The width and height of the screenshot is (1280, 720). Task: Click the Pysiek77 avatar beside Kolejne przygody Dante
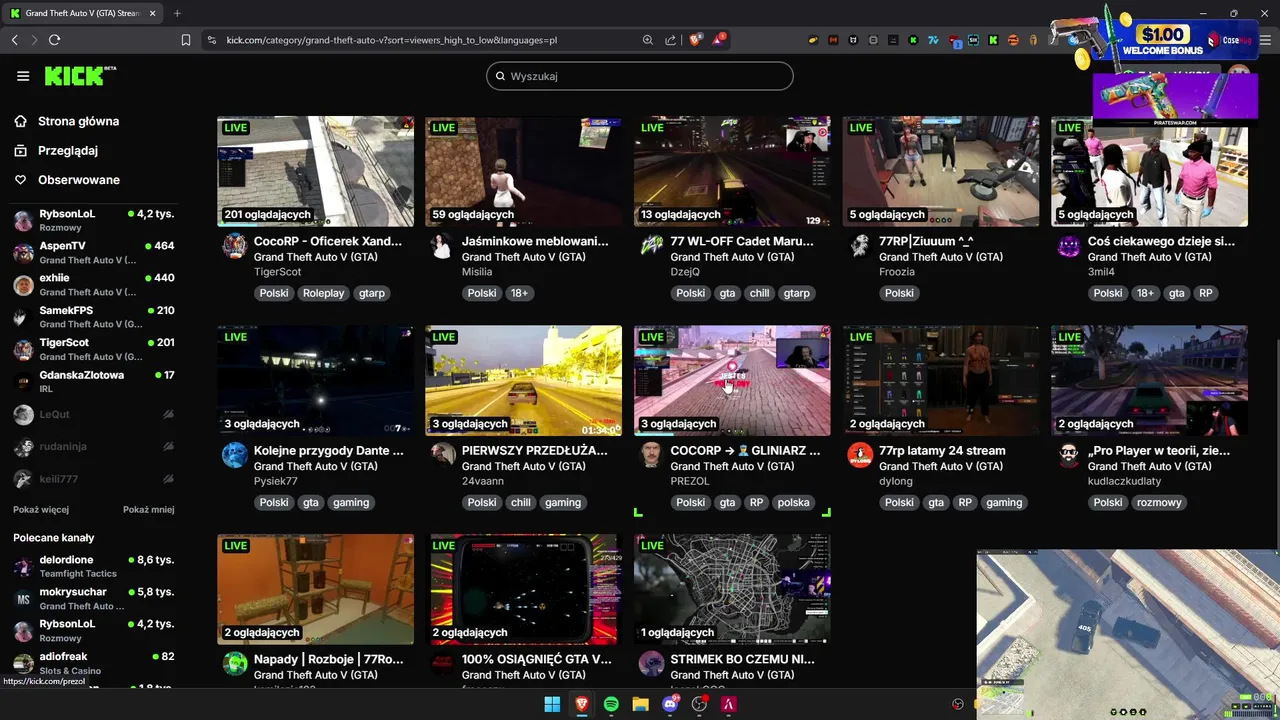(235, 455)
